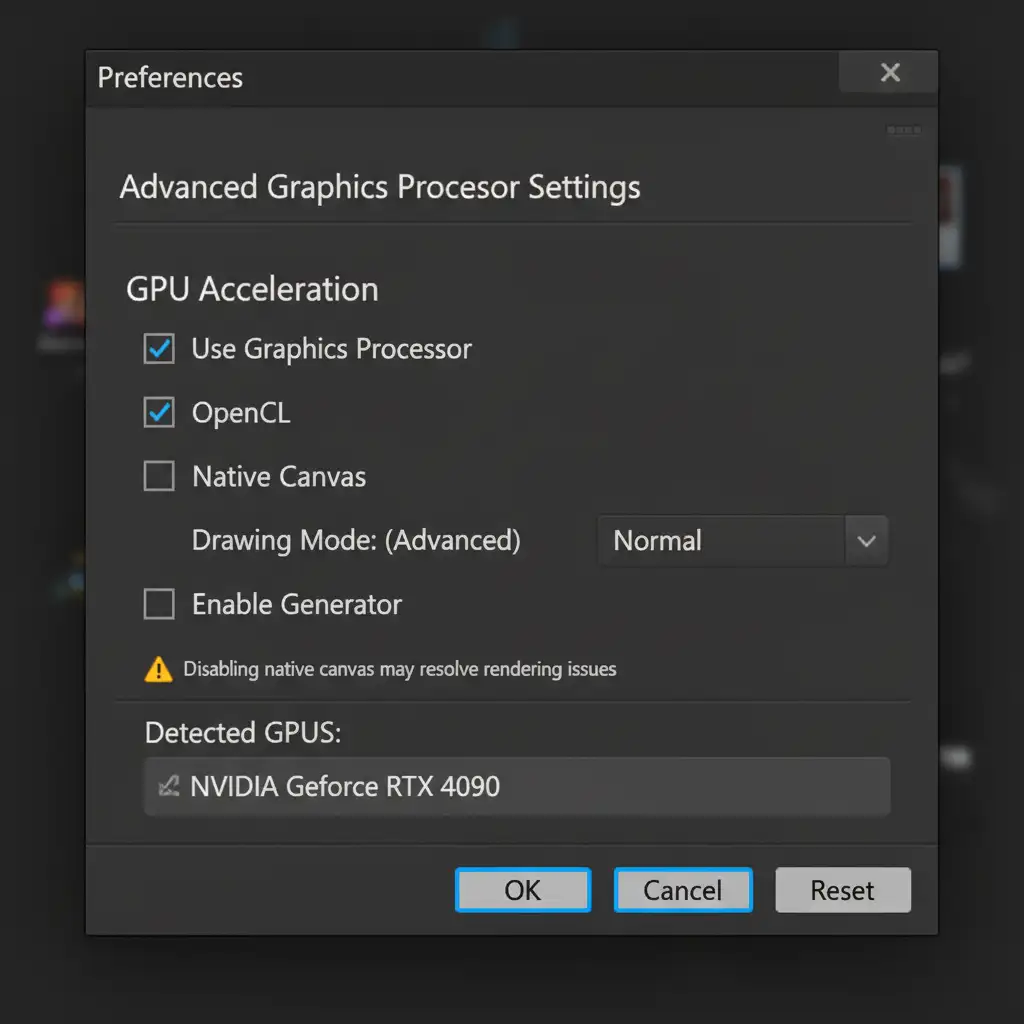Tick the Enable Generator checkbox
This screenshot has width=1024, height=1024.
point(159,604)
